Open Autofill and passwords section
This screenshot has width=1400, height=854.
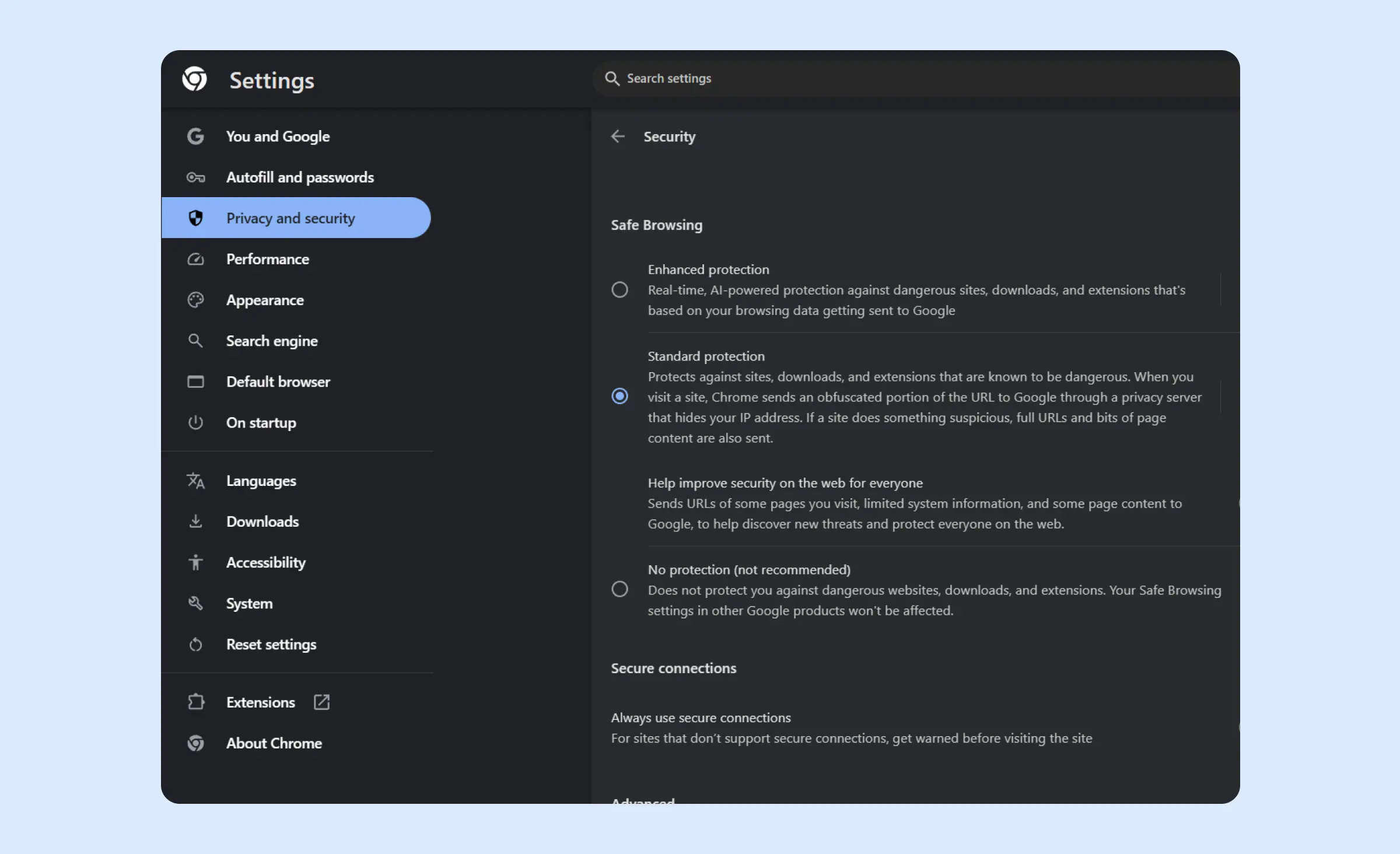pos(296,177)
